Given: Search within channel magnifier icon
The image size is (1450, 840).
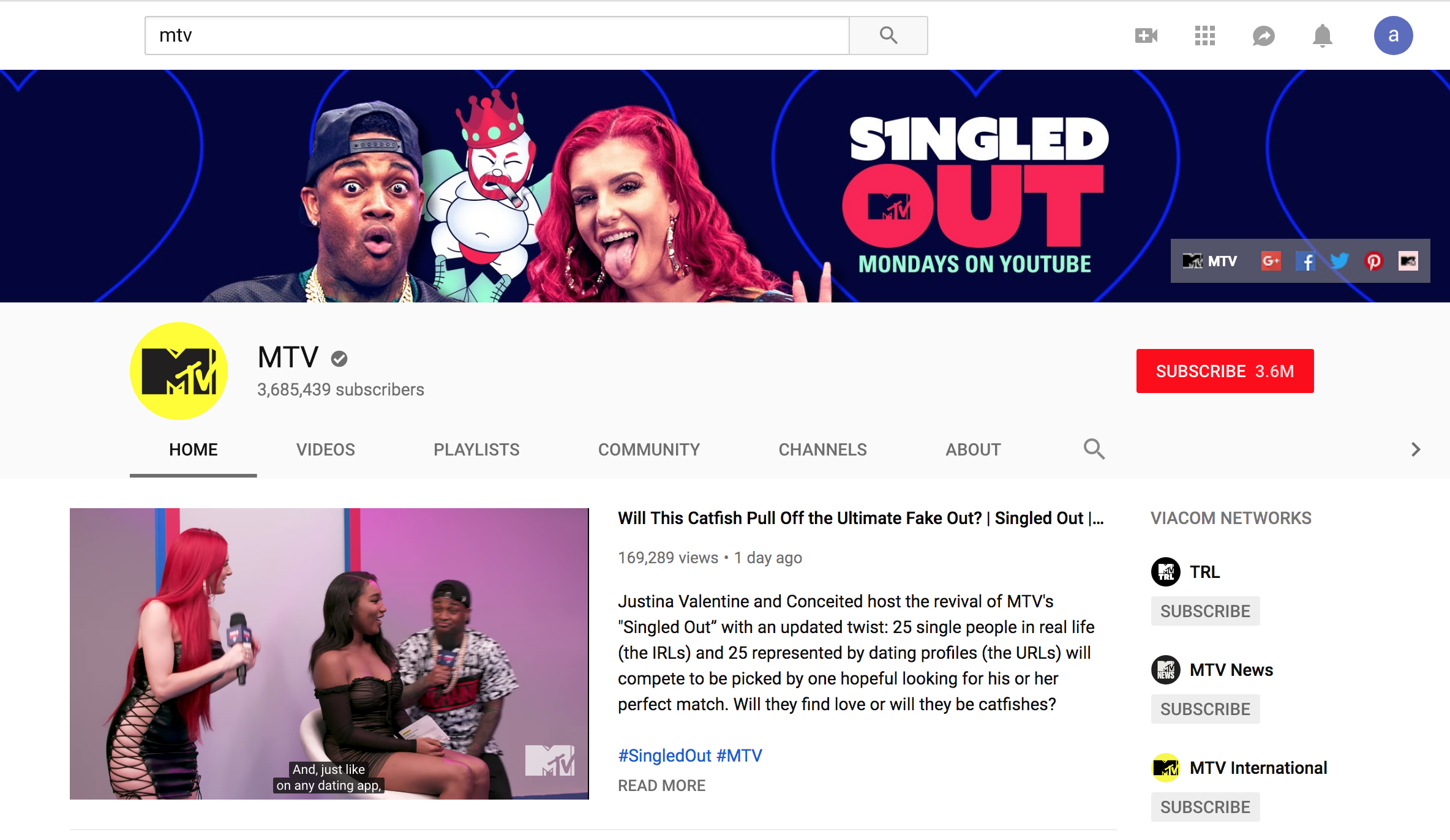Looking at the screenshot, I should [x=1094, y=449].
